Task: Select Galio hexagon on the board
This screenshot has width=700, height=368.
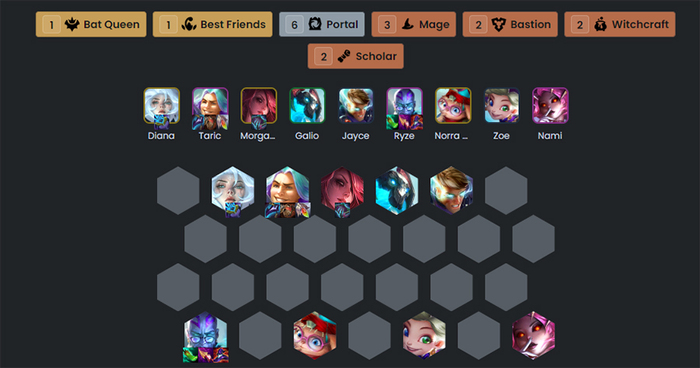Action: click(x=397, y=191)
